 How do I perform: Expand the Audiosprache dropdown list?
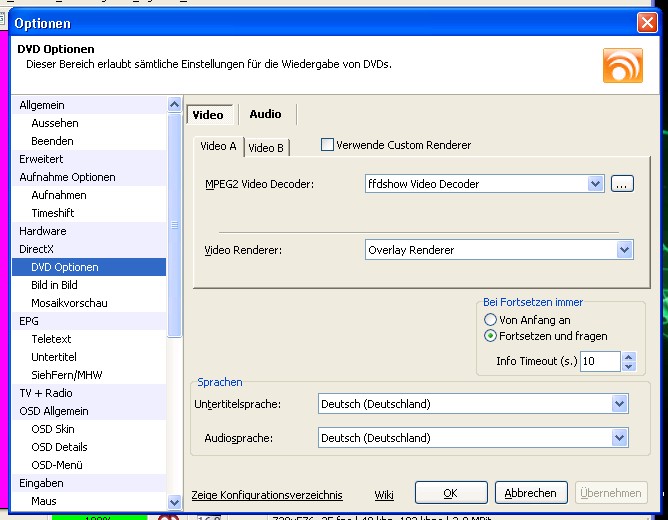point(619,438)
